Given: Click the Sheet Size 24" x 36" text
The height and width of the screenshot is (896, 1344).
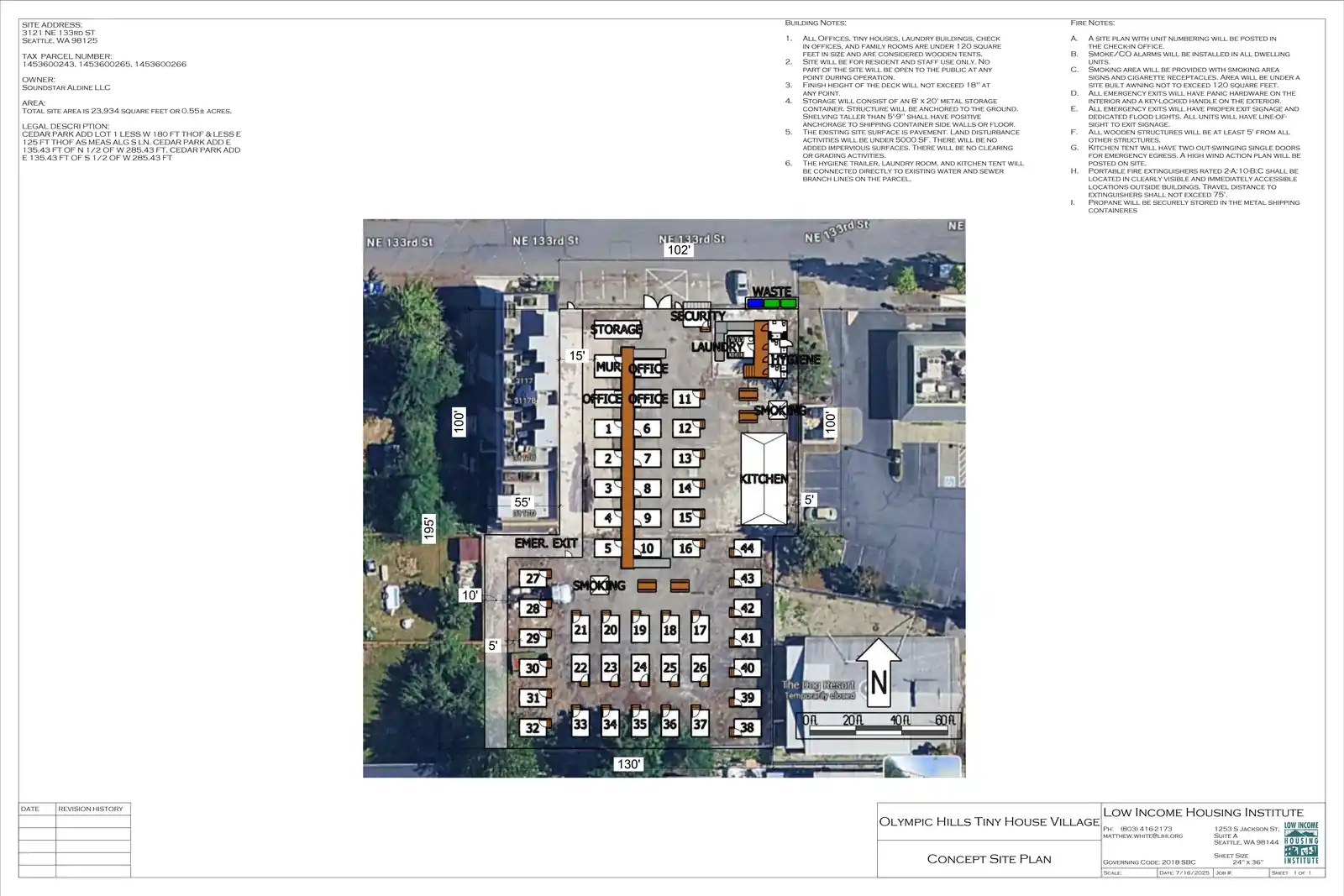Looking at the screenshot, I should point(1239,859).
